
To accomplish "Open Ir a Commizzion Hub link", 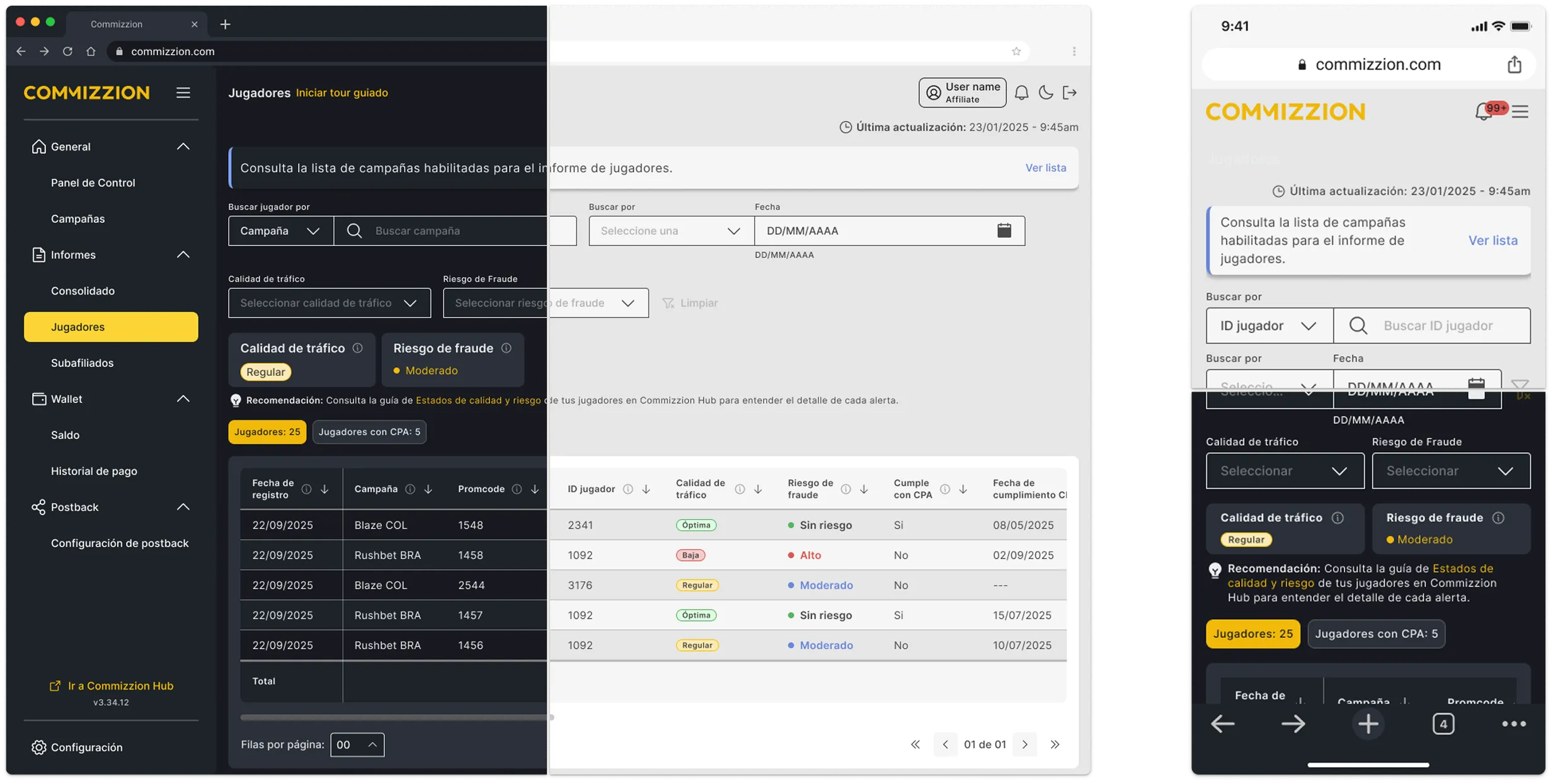I will pyautogui.click(x=111, y=686).
